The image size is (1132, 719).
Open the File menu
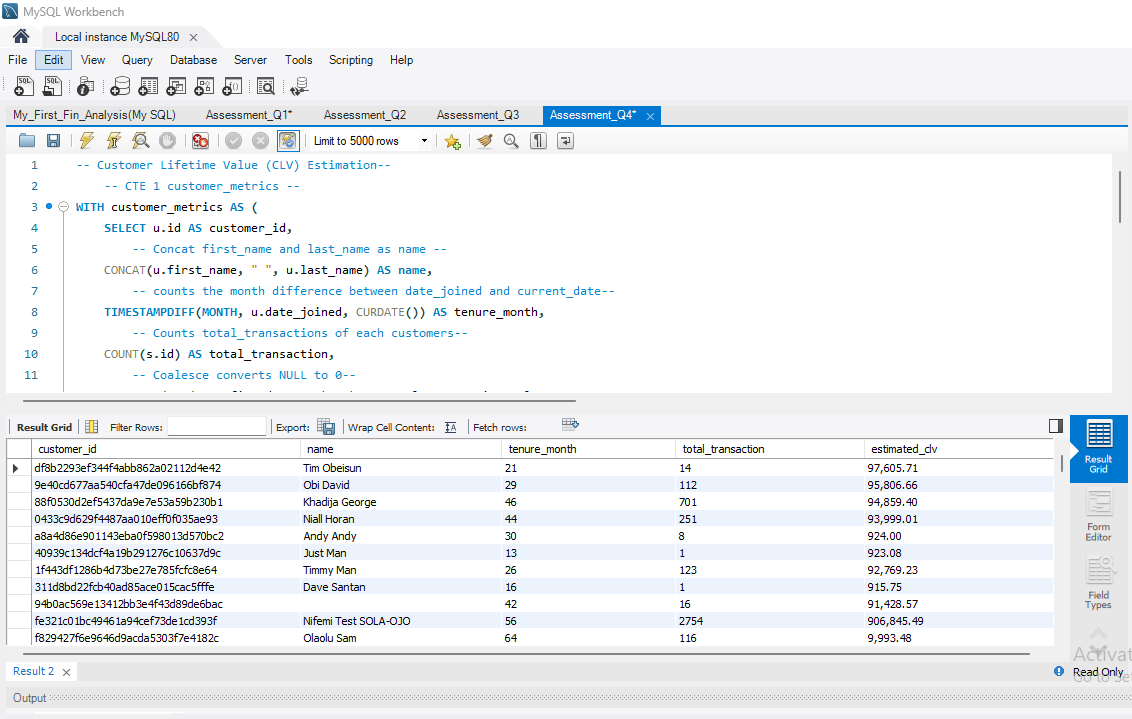[17, 60]
